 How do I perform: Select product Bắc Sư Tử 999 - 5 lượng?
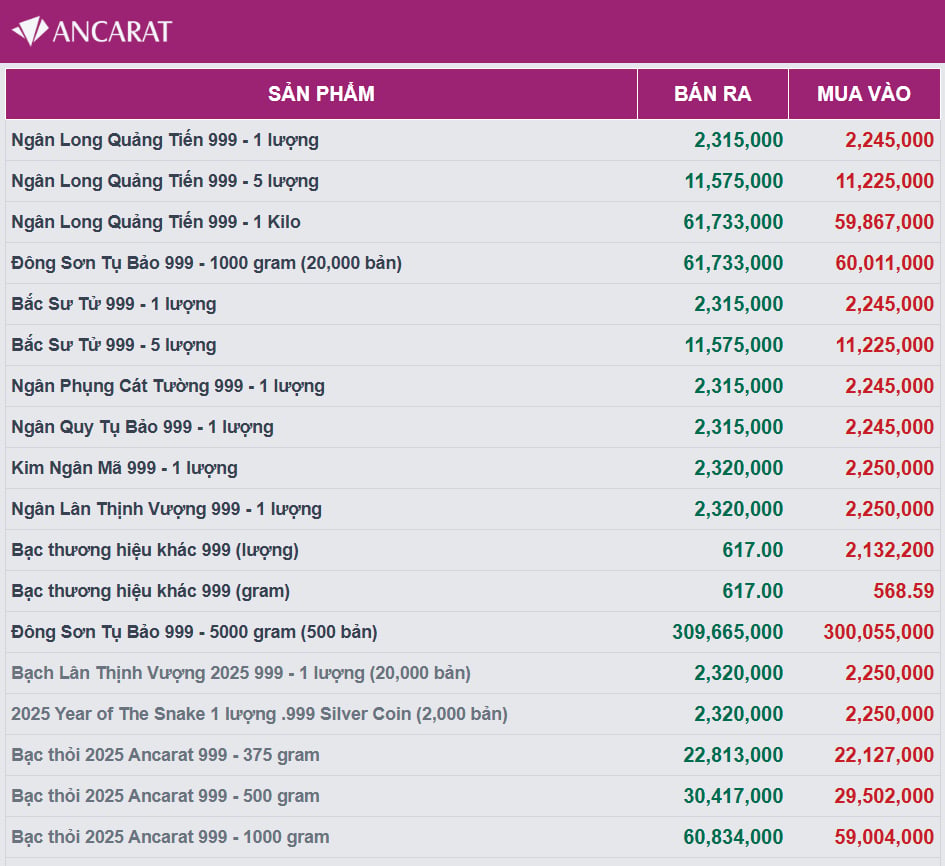pos(114,345)
